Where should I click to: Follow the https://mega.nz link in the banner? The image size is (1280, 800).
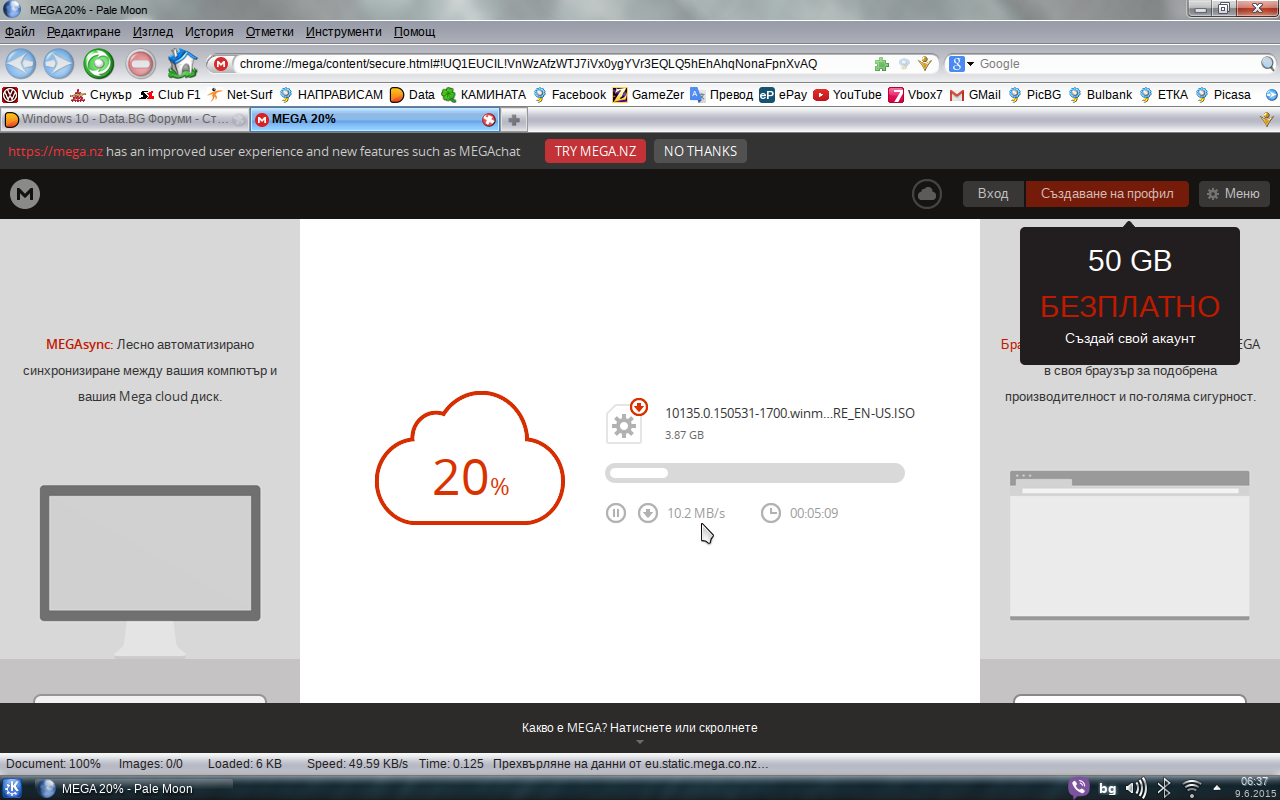[x=55, y=151]
